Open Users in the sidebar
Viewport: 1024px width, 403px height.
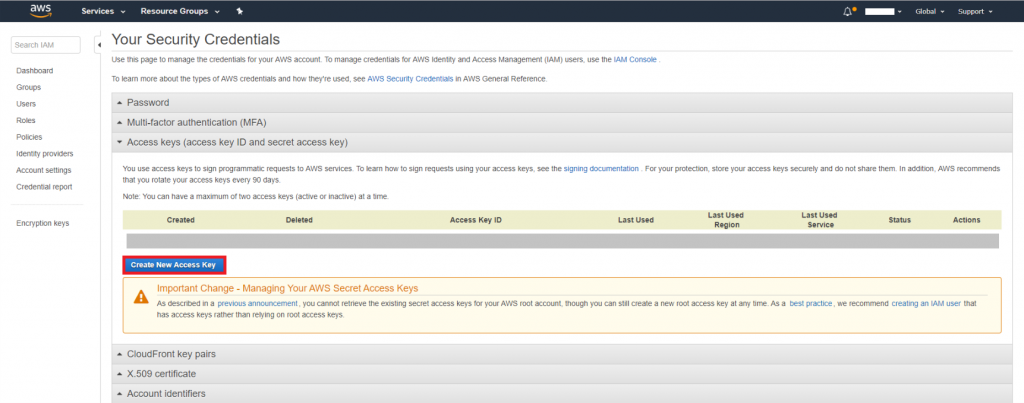pyautogui.click(x=26, y=104)
